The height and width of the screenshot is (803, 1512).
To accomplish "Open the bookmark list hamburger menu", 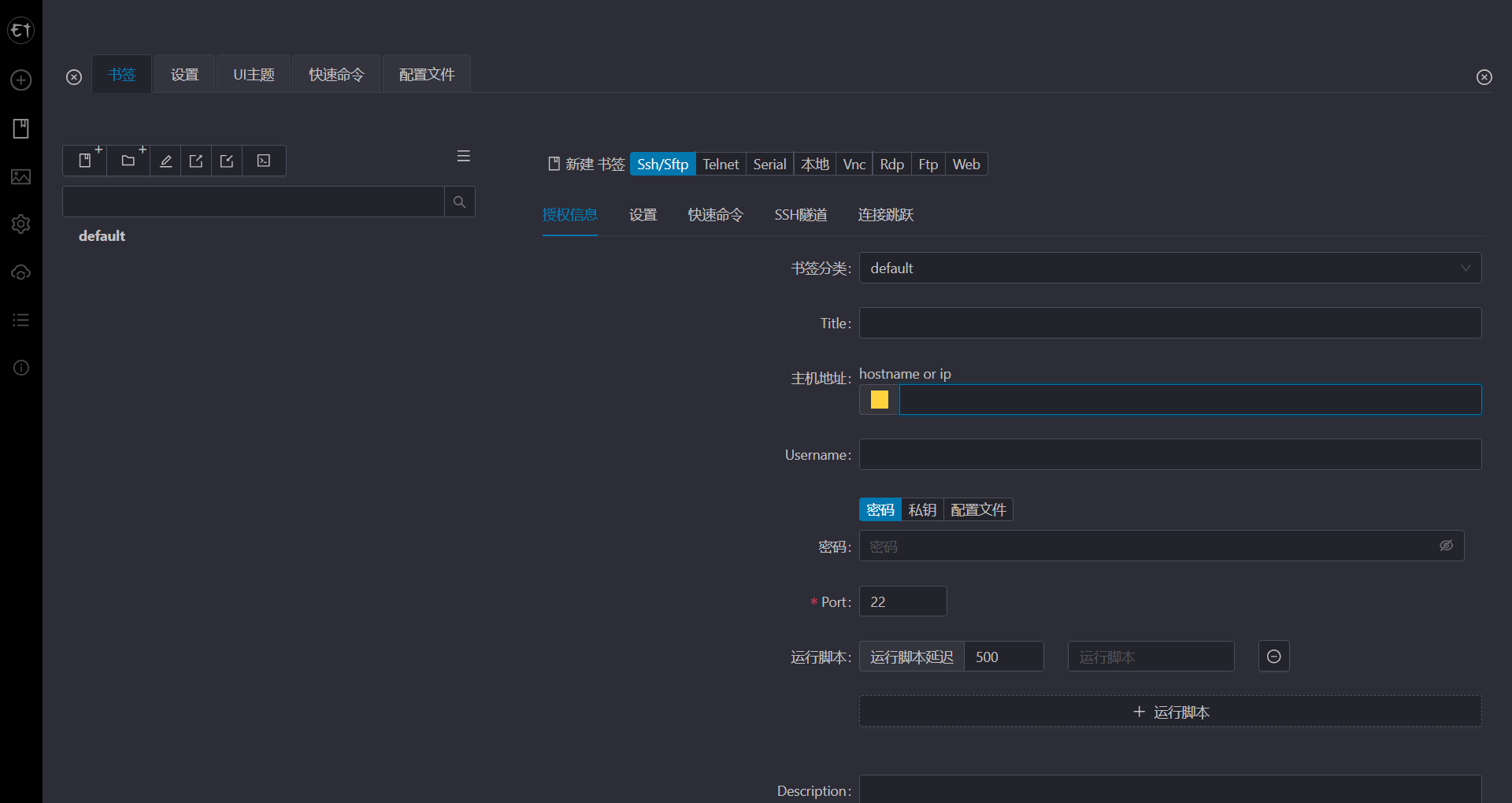I will 464,156.
